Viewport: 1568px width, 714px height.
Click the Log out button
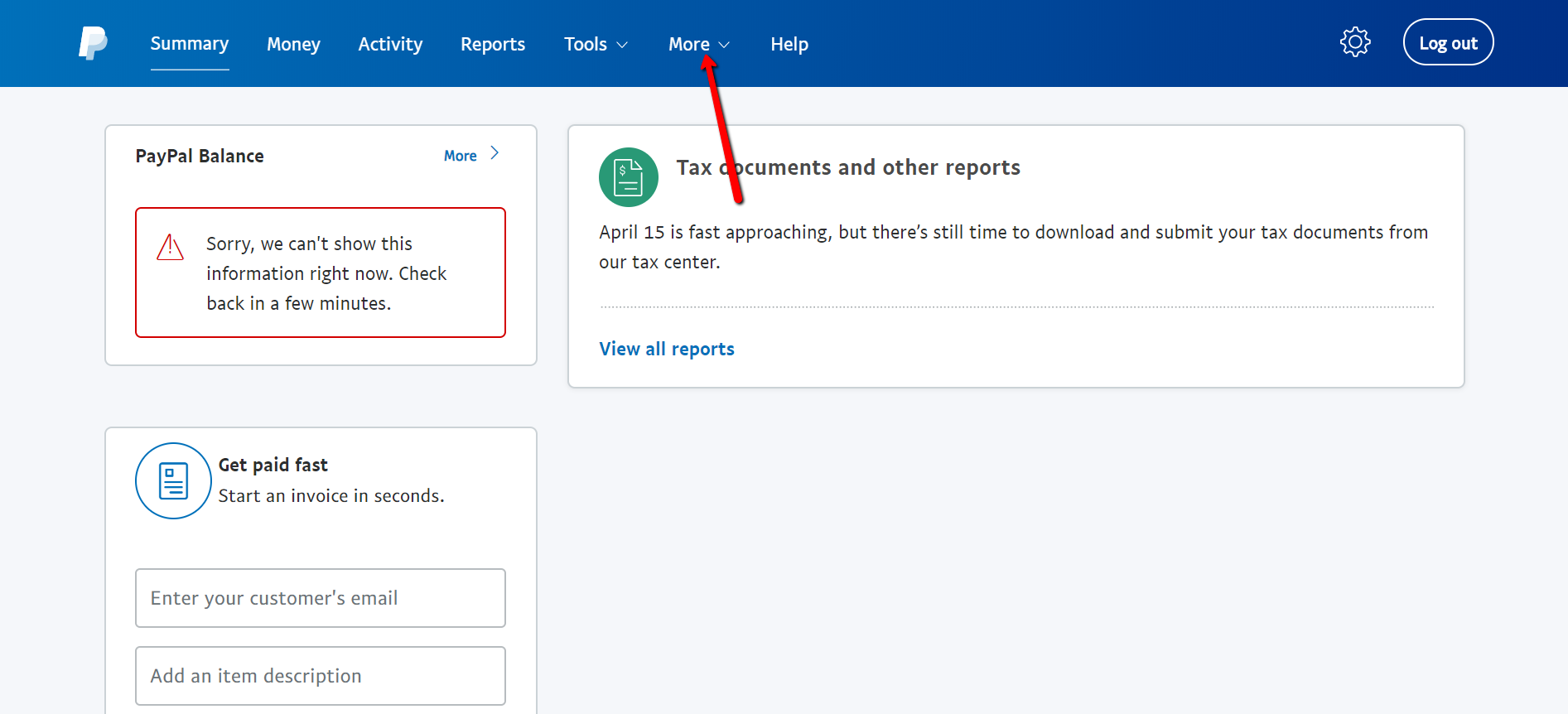1448,42
